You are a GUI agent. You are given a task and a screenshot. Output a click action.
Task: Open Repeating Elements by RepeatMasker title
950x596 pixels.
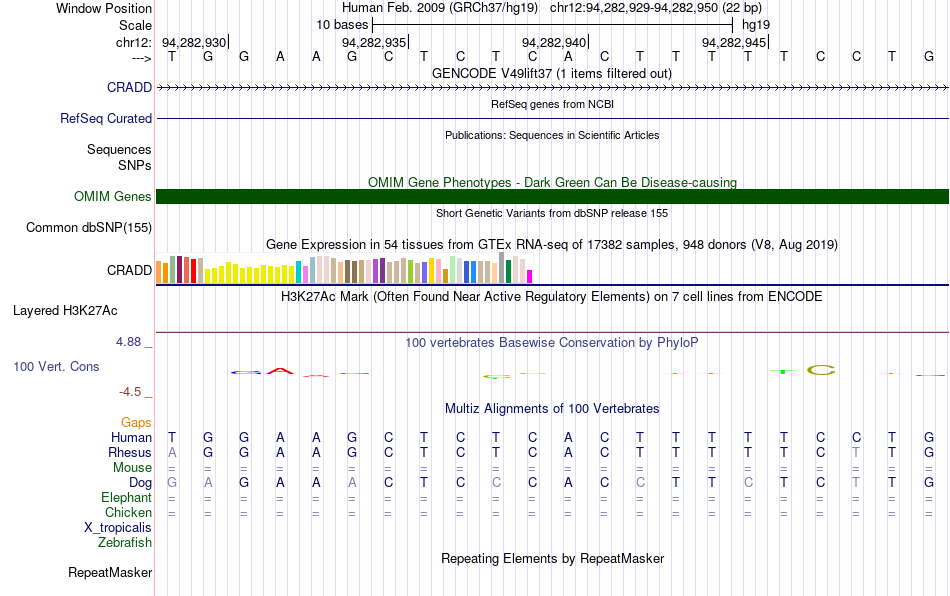point(552,558)
